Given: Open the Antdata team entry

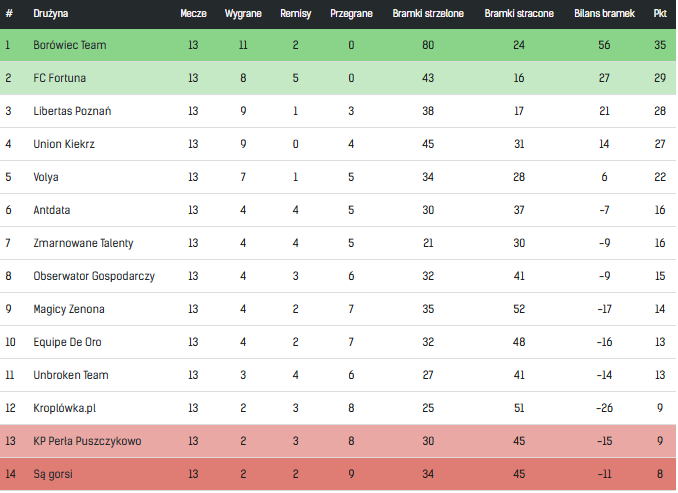Looking at the screenshot, I should 52,210.
